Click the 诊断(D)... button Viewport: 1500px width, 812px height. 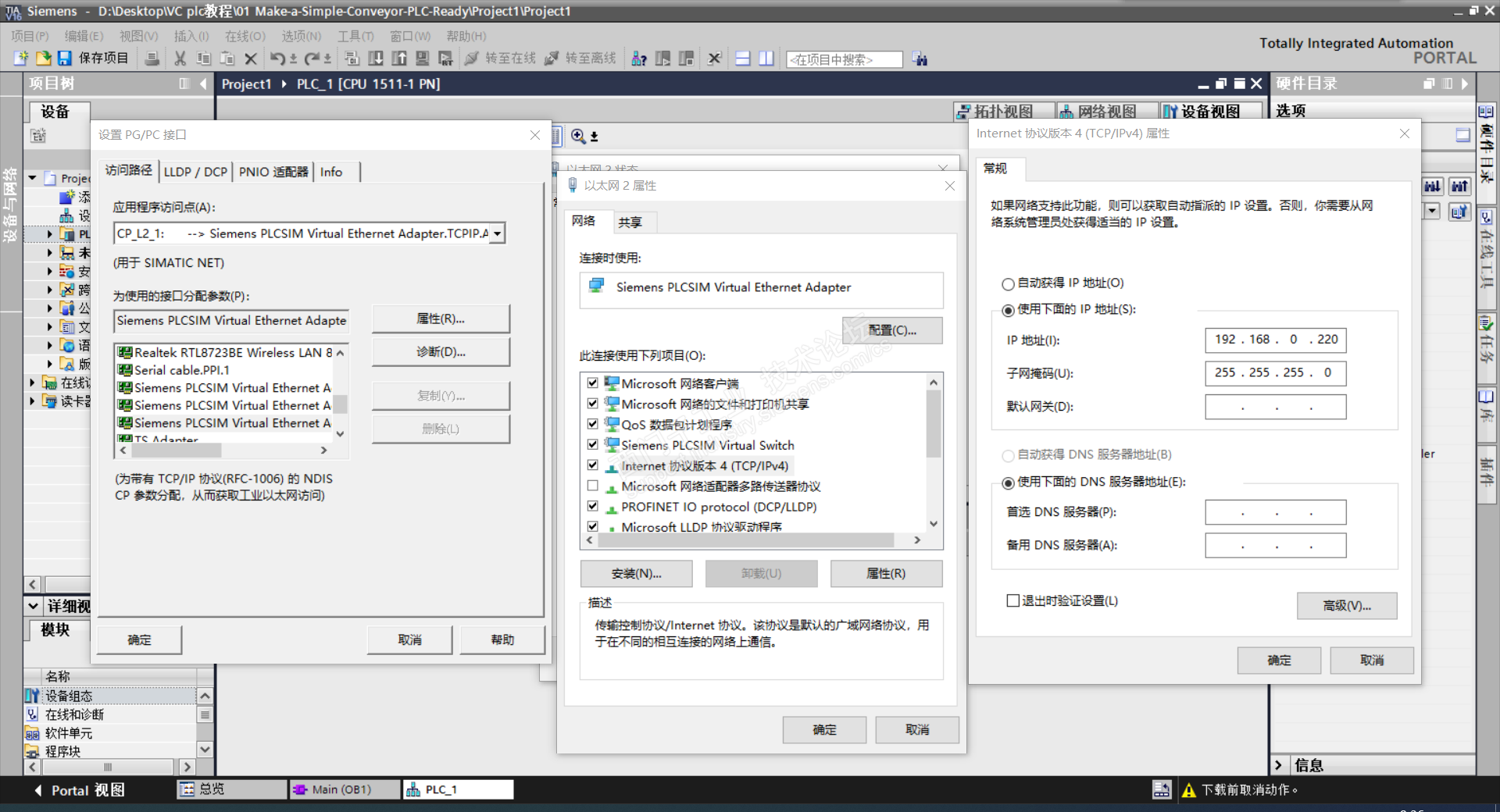(441, 352)
